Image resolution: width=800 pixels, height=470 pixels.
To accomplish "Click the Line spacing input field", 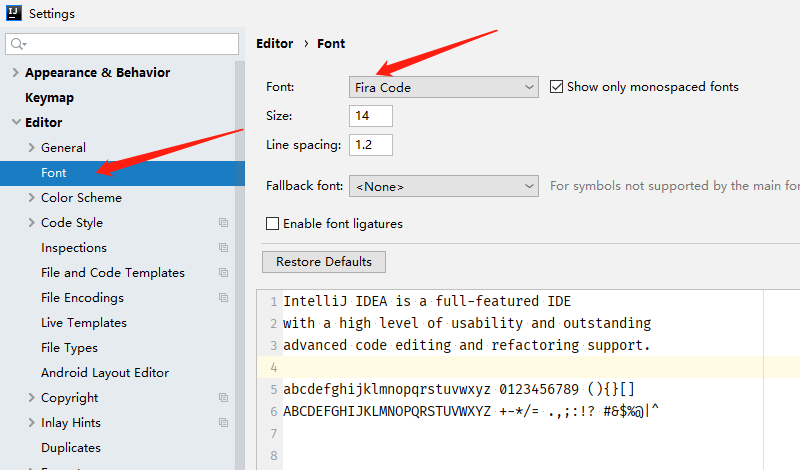I will [x=371, y=145].
